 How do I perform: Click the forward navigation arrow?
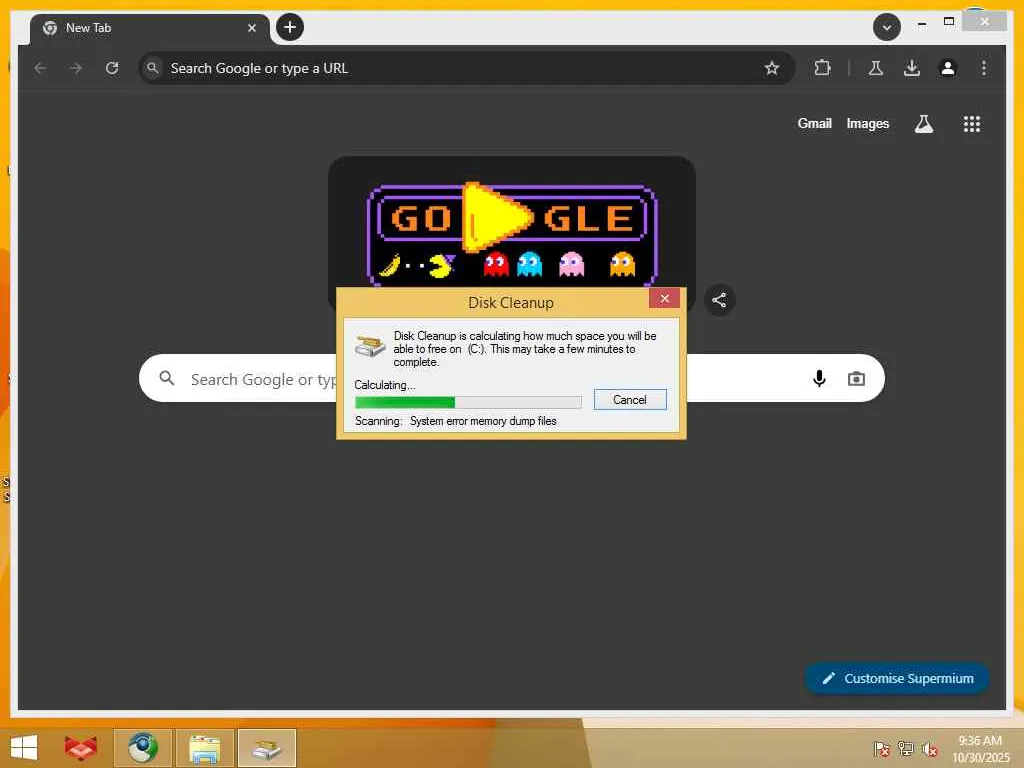76,68
